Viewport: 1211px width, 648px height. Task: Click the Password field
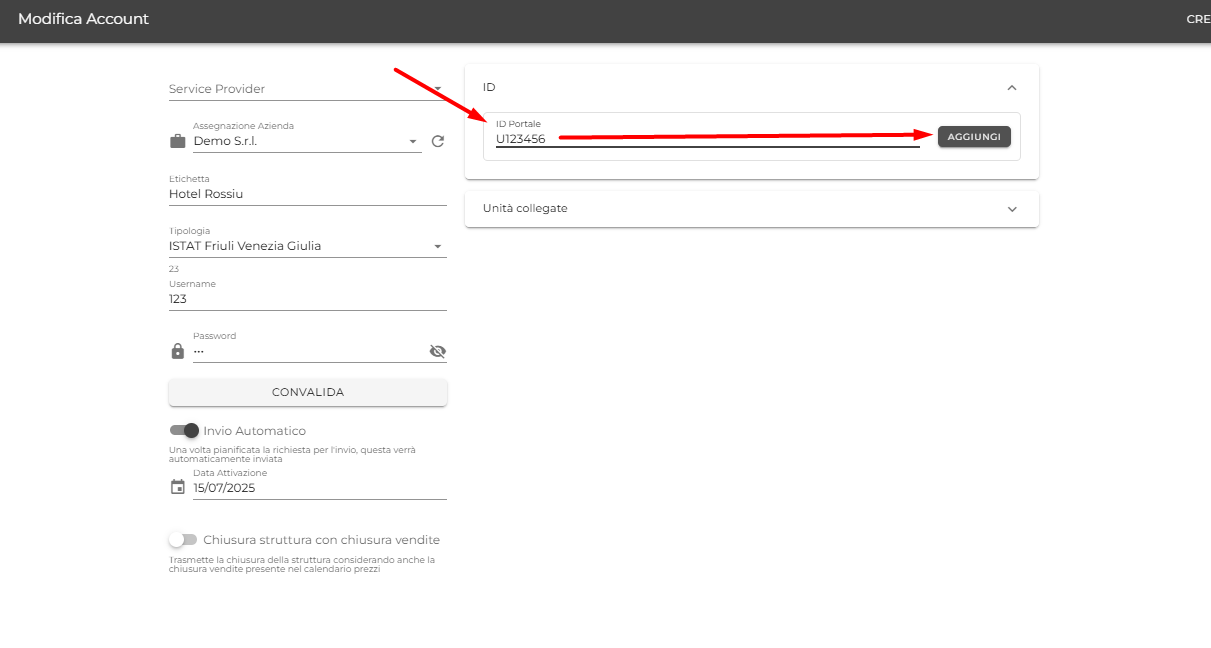[x=308, y=351]
